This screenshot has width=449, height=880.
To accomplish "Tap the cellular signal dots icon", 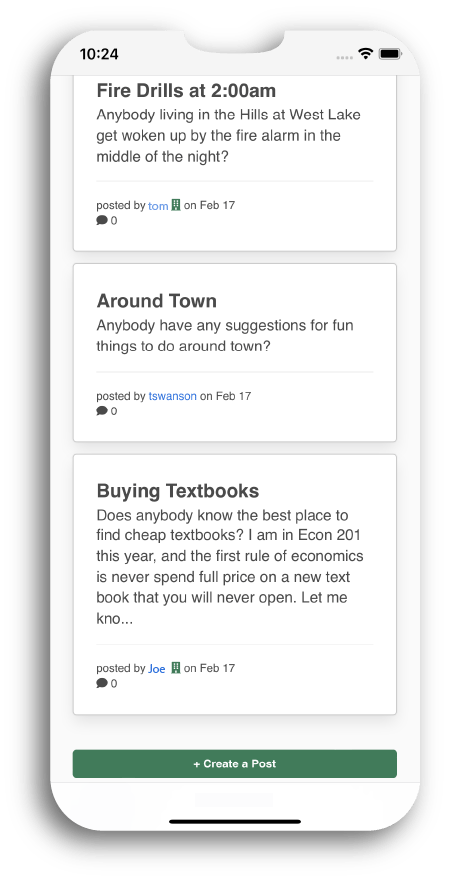I will 345,57.
